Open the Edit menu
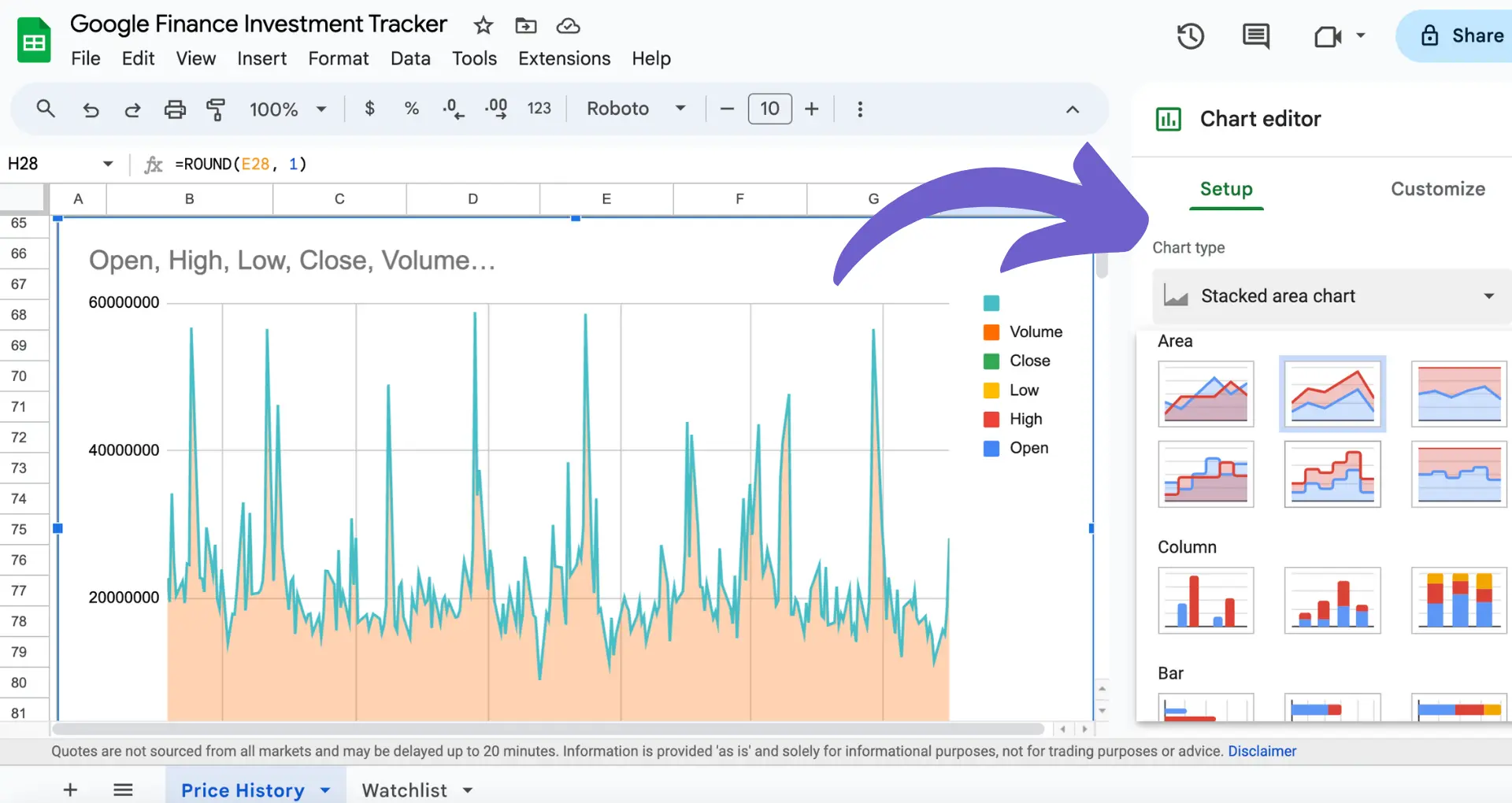1512x803 pixels. (138, 58)
